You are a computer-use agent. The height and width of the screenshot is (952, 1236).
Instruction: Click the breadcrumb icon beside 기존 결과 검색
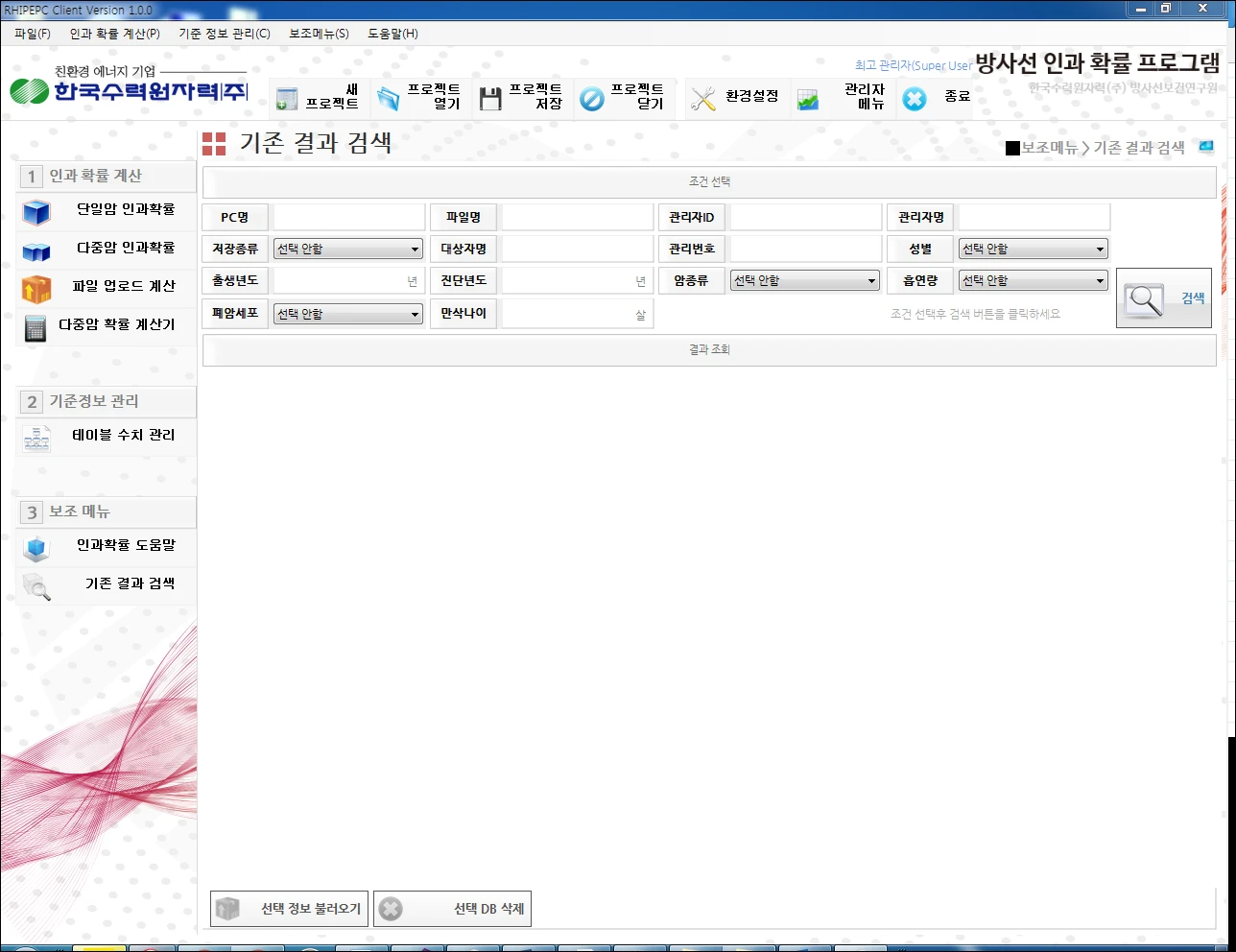coord(1206,147)
